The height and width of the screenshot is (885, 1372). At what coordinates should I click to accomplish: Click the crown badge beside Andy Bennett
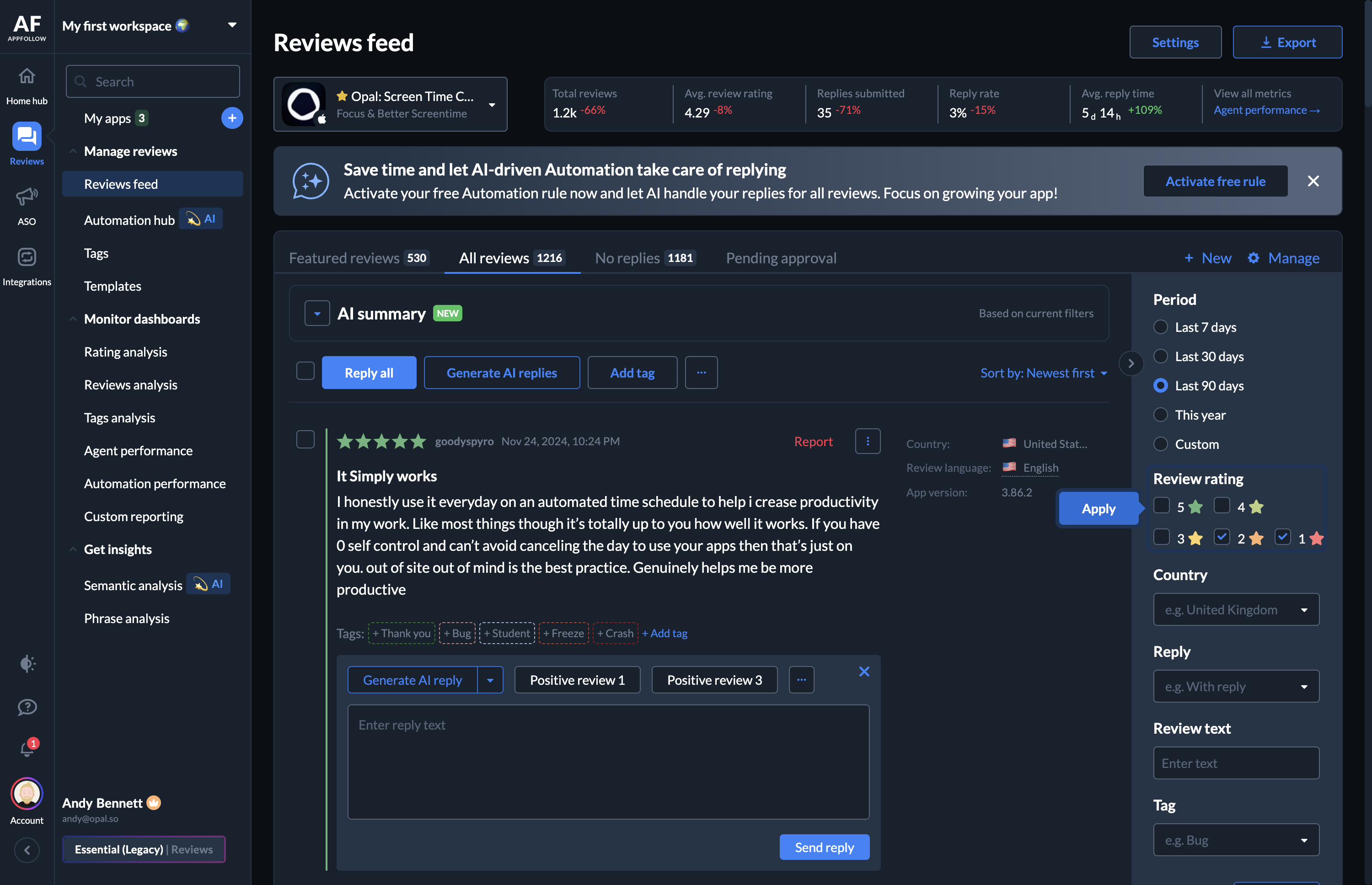click(x=154, y=802)
